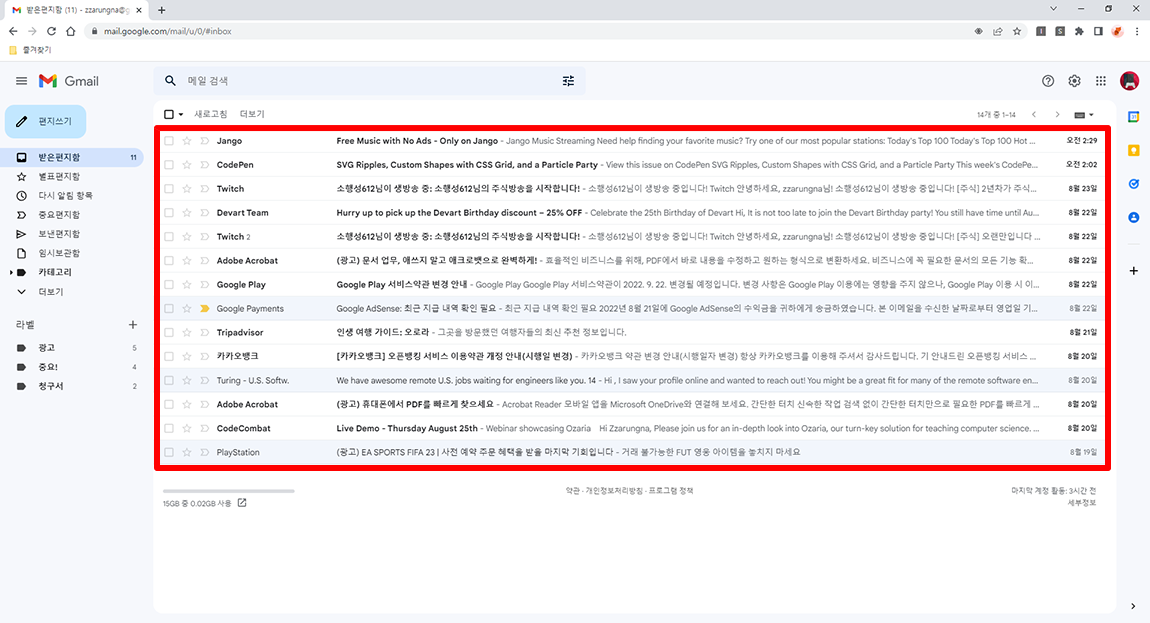Click the Gmail logo
1150x623 pixels.
(69, 81)
